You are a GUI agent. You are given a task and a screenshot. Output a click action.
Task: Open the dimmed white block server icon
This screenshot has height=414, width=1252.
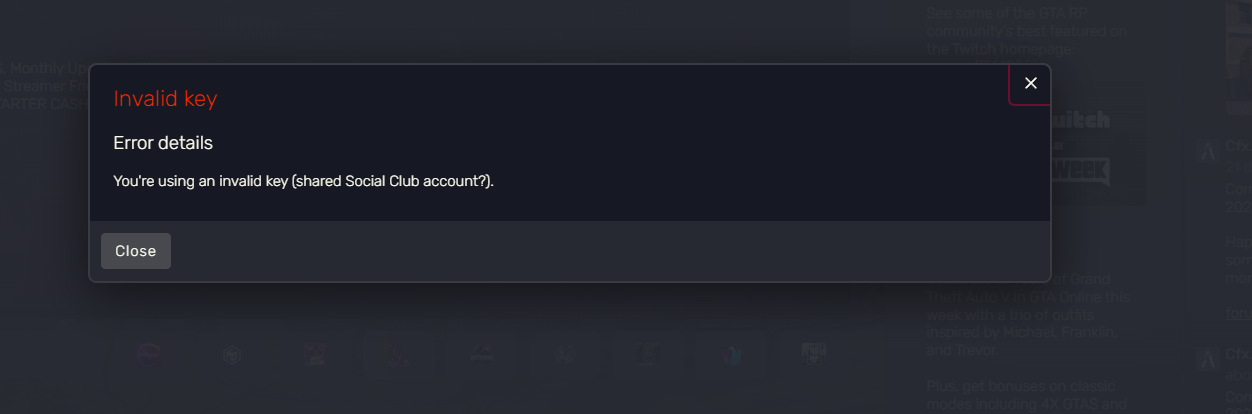point(814,354)
